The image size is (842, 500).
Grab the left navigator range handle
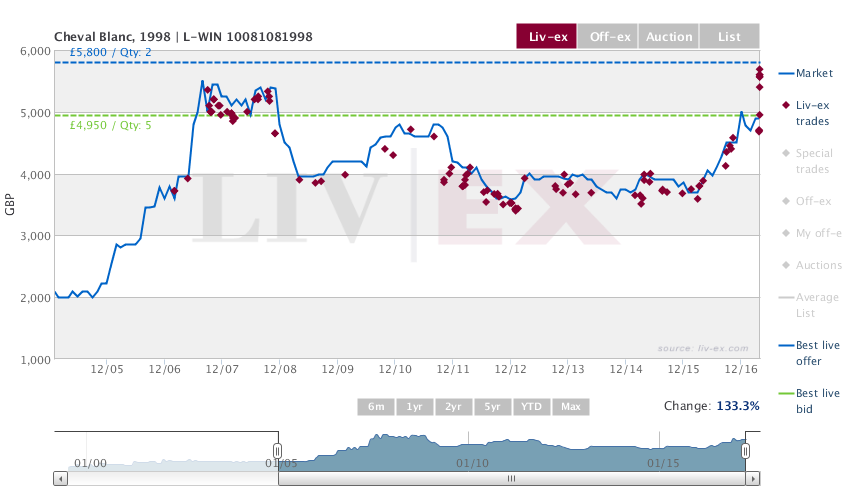278,451
